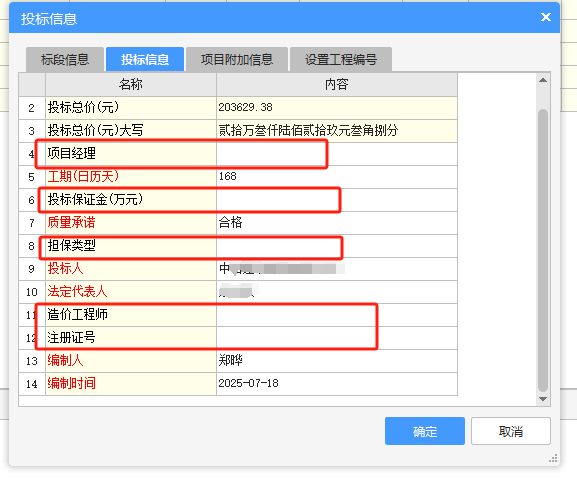Click the scrollbar down arrow
577x483 pixels.
543,399
